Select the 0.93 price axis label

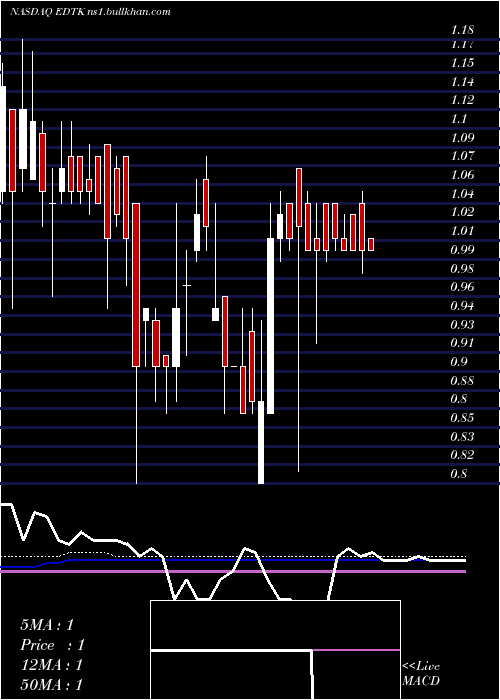[x=462, y=324]
